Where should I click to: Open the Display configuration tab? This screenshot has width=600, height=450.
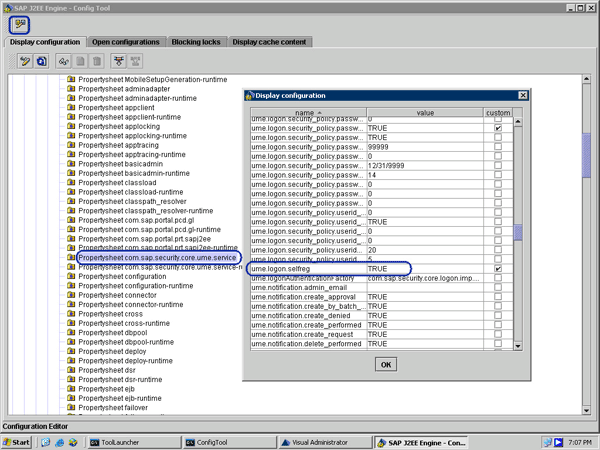click(45, 42)
